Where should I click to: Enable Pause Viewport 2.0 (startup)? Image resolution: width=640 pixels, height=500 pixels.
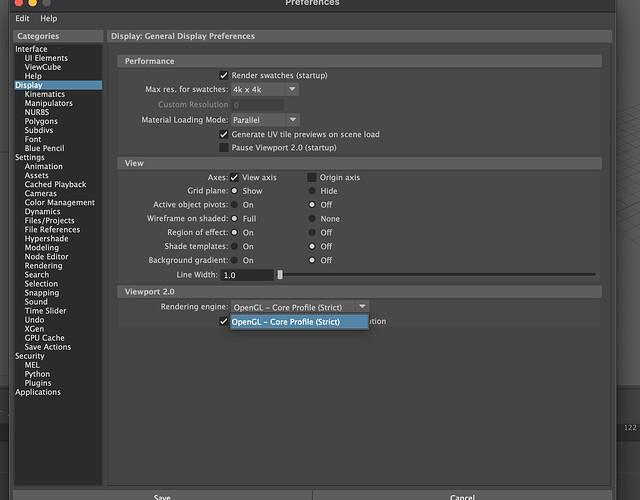(224, 147)
